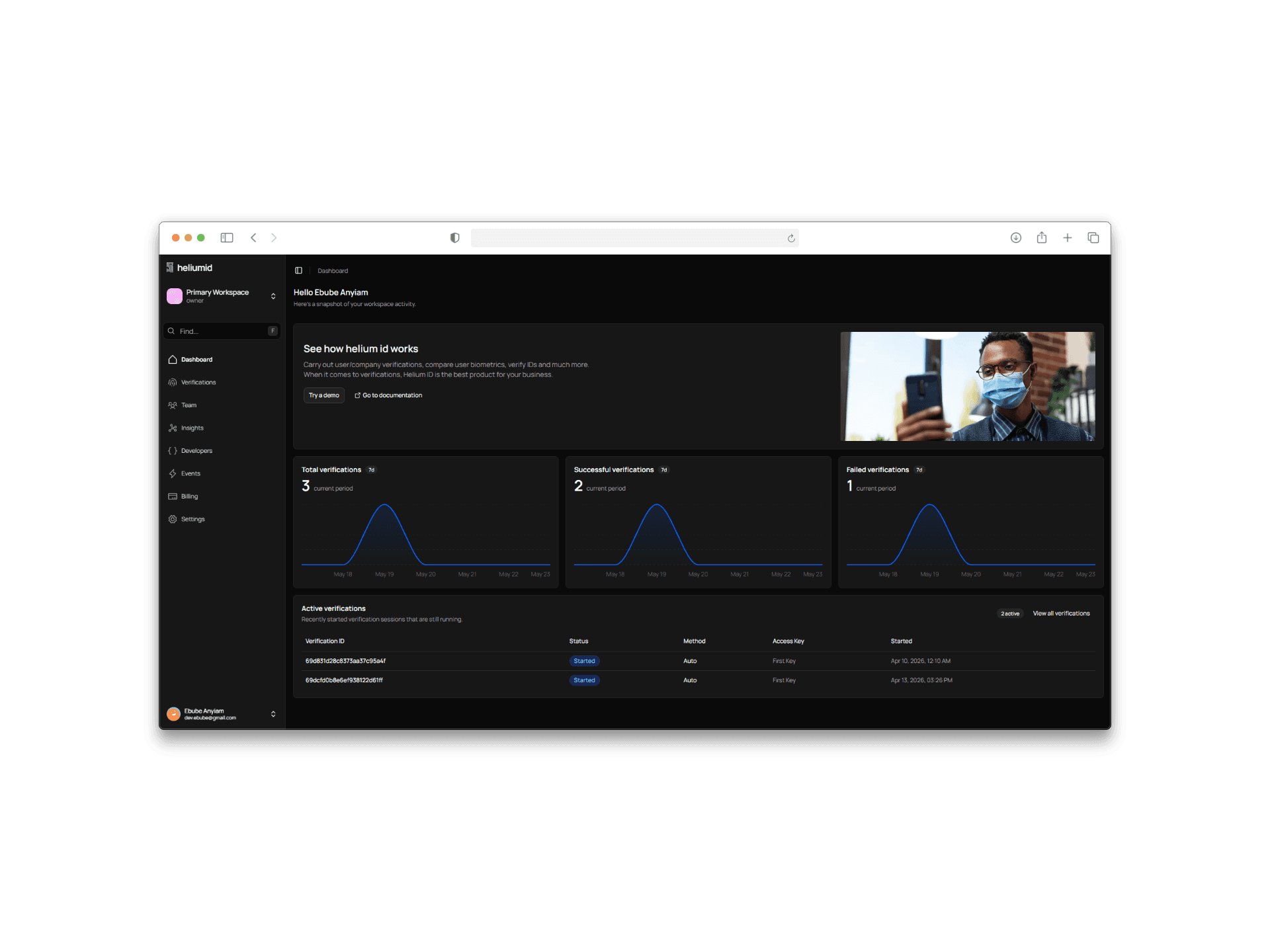Click the F shortcut badge in Find

pos(273,331)
